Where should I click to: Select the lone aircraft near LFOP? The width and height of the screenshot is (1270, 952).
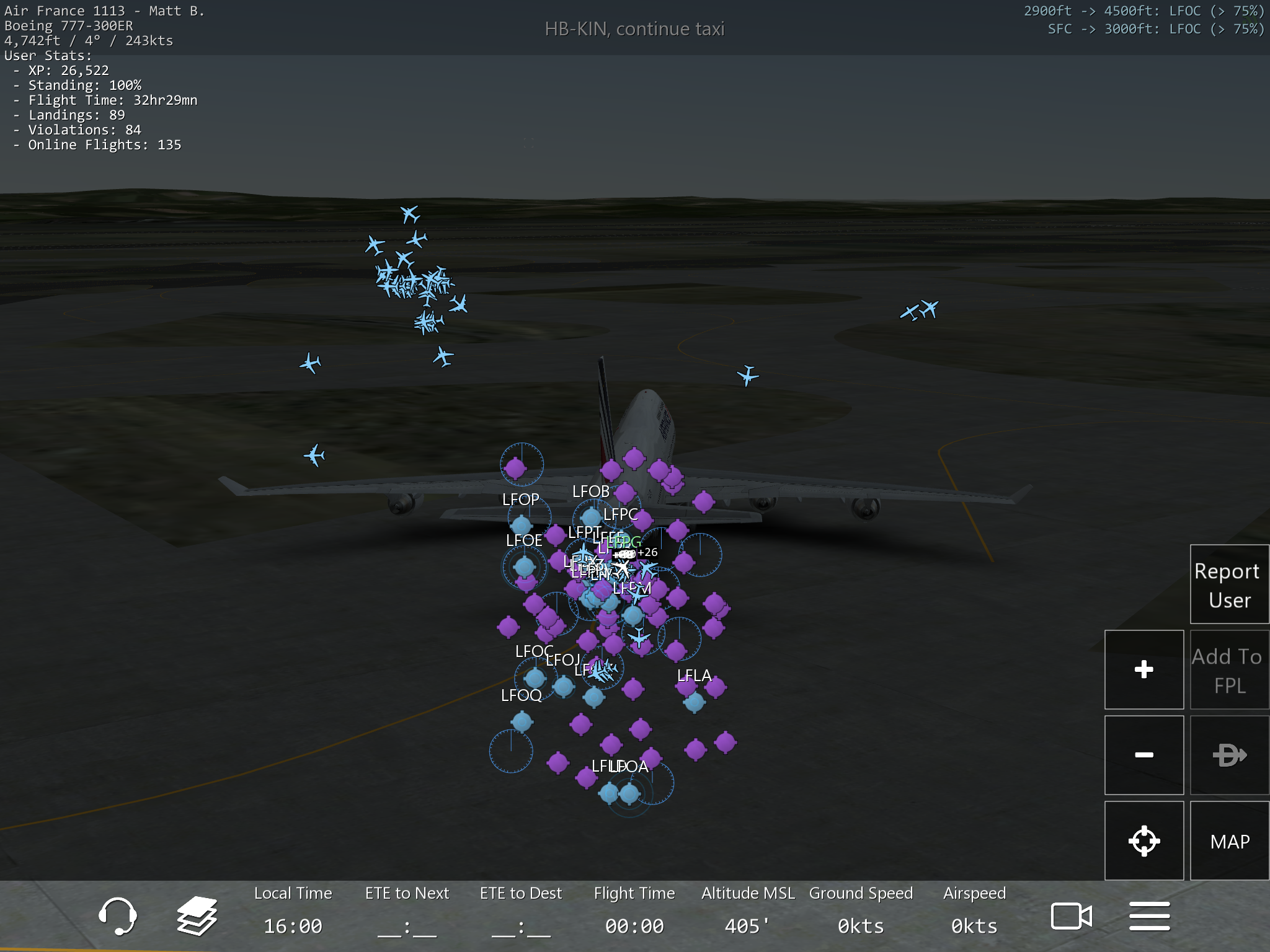315,456
